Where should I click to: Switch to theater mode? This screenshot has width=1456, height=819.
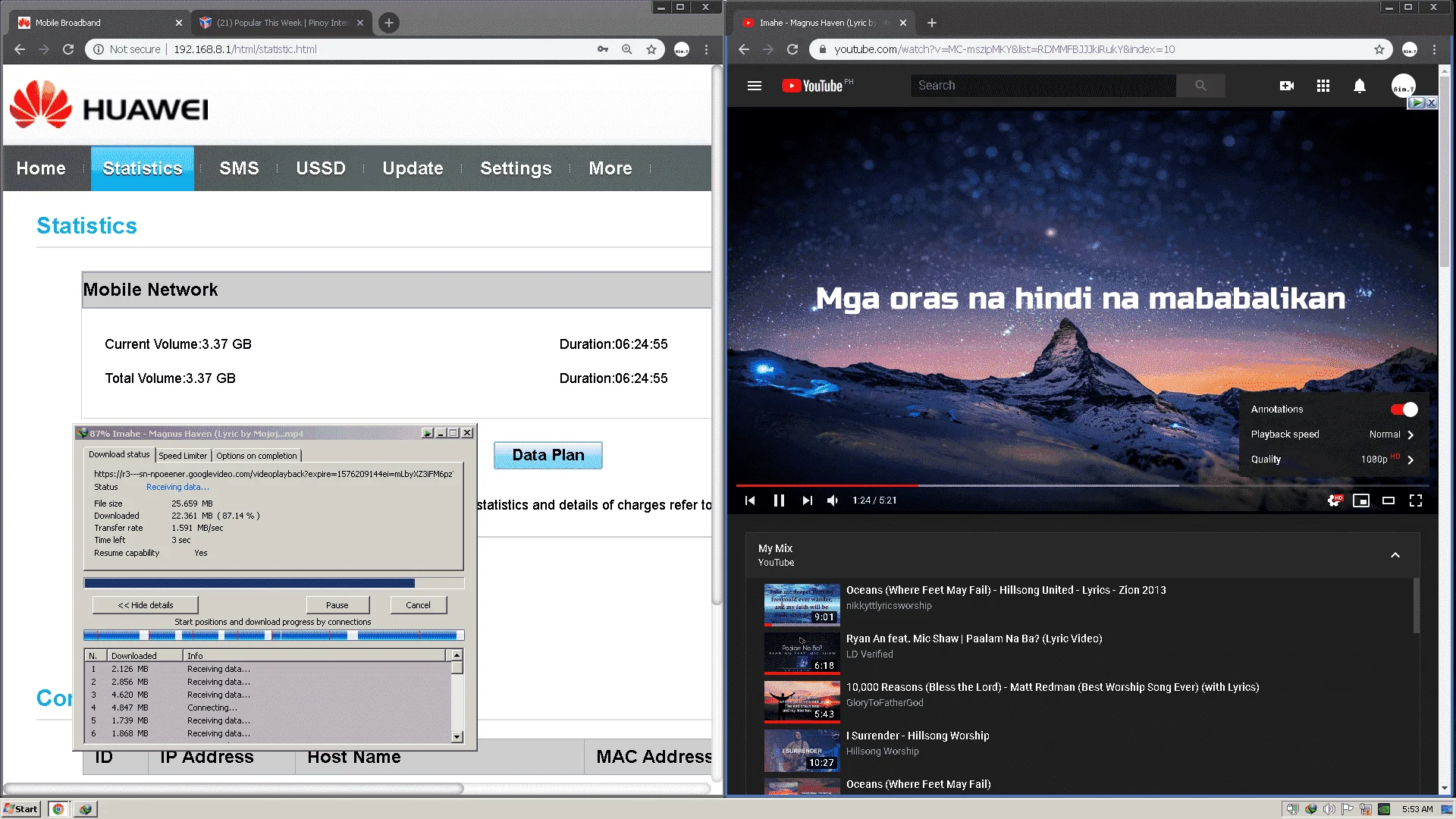(x=1389, y=500)
